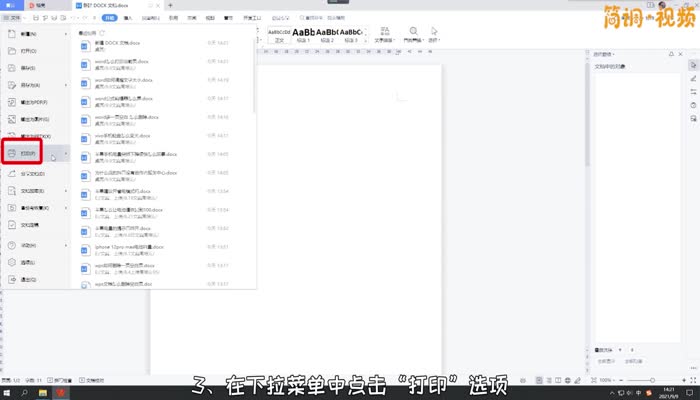Viewport: 700px width, 400px height.
Task: Click the File (文件) menu button
Action: point(13,18)
